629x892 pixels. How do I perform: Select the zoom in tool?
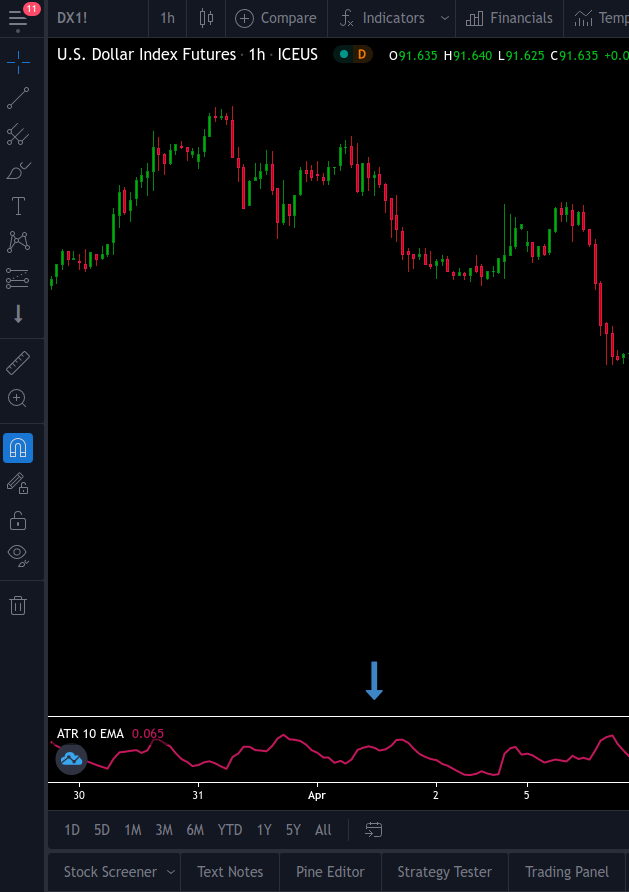click(x=18, y=398)
